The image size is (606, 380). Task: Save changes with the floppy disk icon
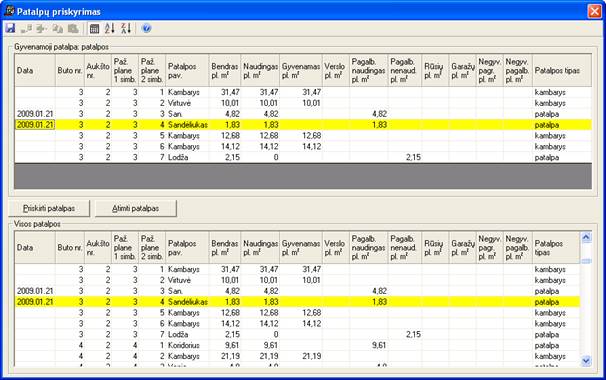10,28
